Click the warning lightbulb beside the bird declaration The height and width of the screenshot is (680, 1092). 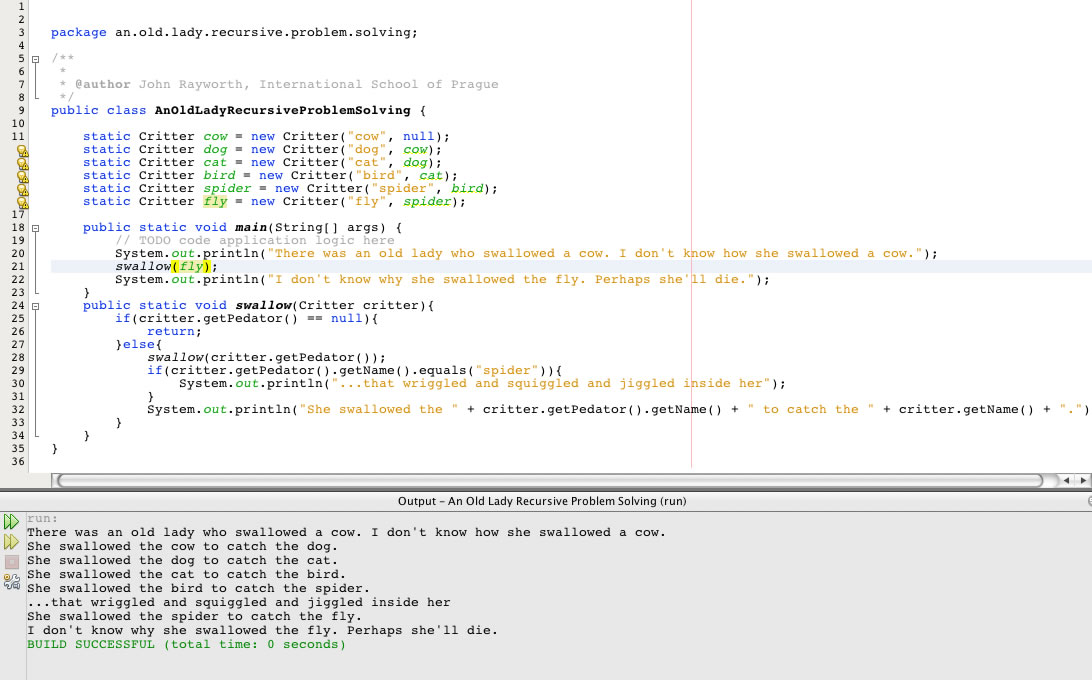(x=20, y=176)
